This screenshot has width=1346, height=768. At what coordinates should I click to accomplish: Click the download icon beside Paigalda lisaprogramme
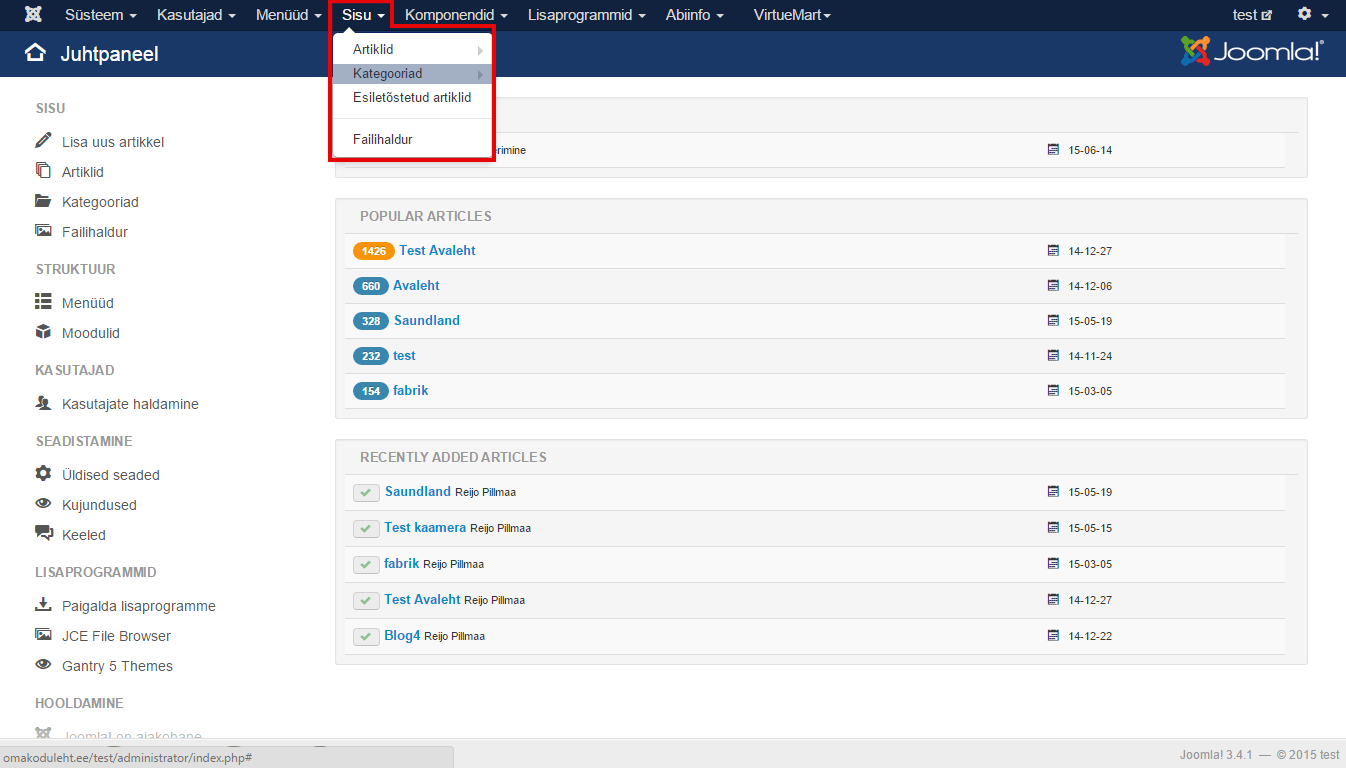point(43,605)
